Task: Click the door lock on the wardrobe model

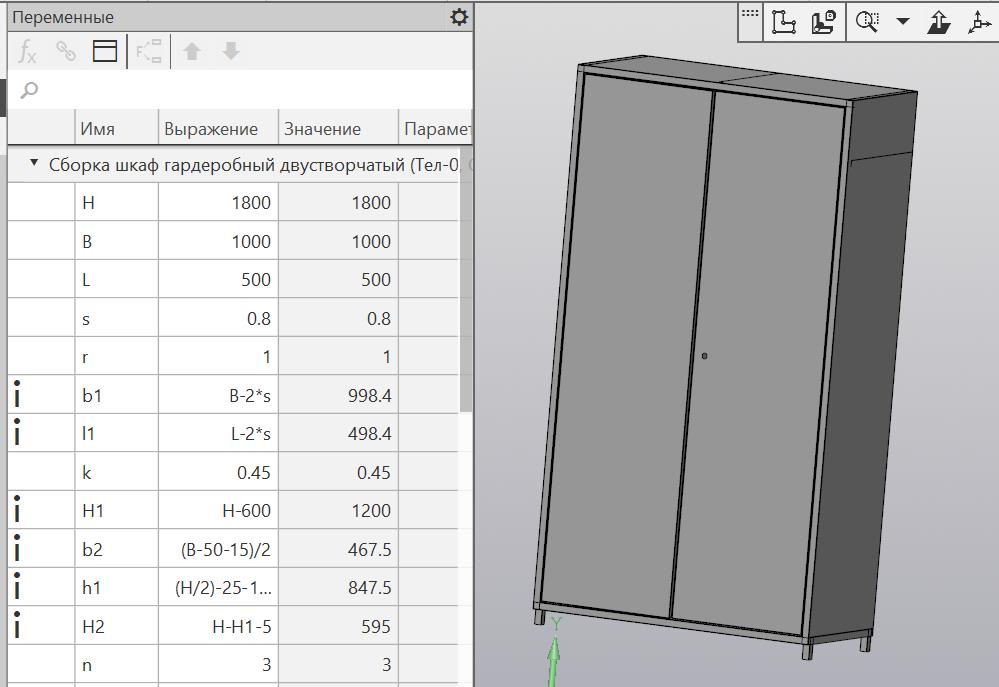Action: point(704,356)
